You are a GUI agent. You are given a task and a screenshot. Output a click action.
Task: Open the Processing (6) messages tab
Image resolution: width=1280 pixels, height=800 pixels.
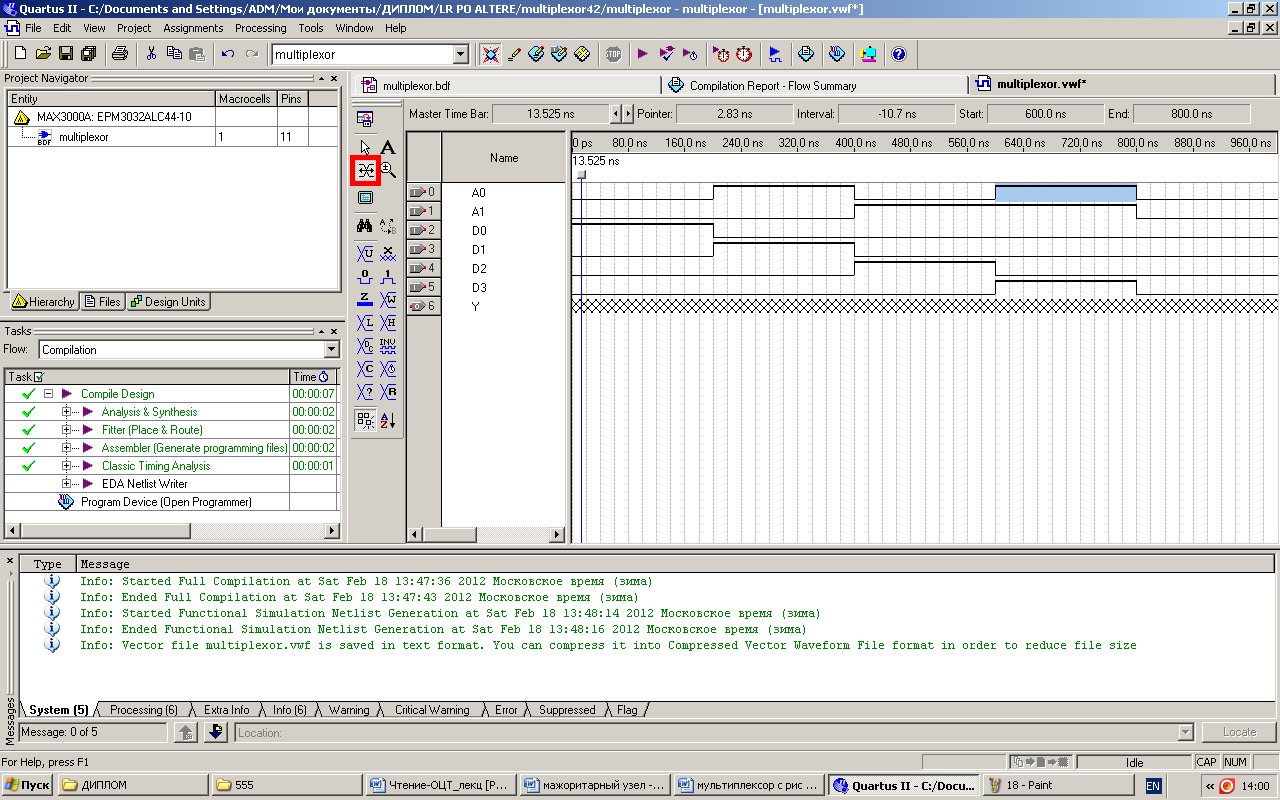143,710
